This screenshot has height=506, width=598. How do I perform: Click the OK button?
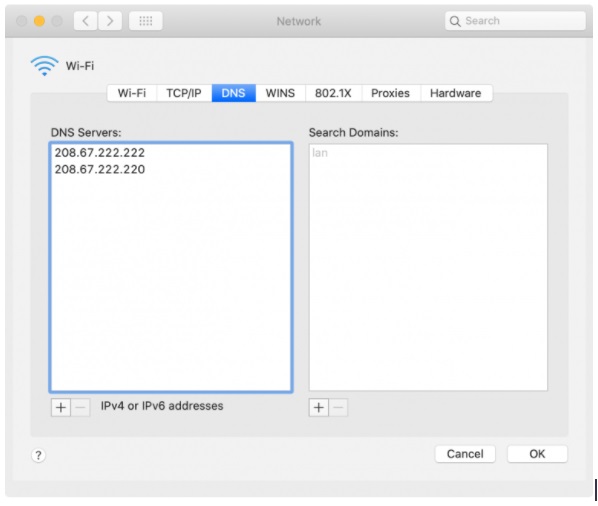537,454
